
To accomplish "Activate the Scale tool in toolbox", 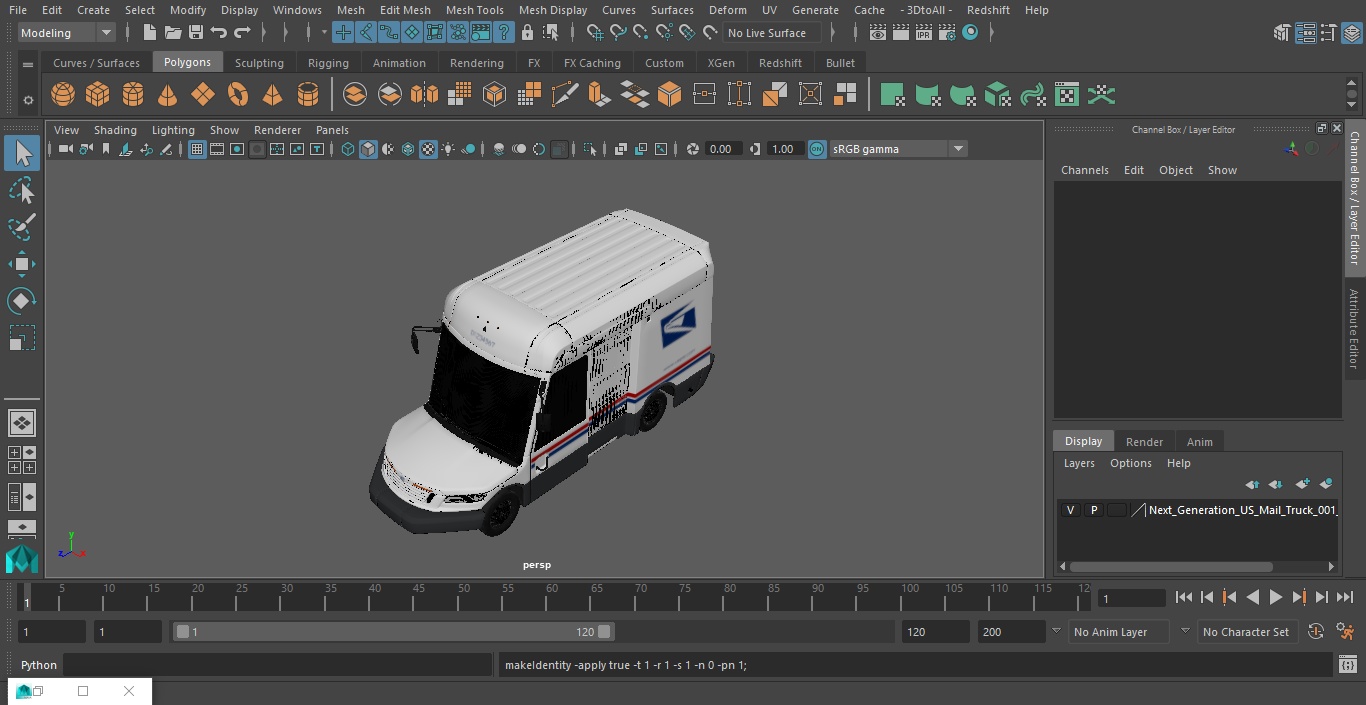I will (x=22, y=338).
